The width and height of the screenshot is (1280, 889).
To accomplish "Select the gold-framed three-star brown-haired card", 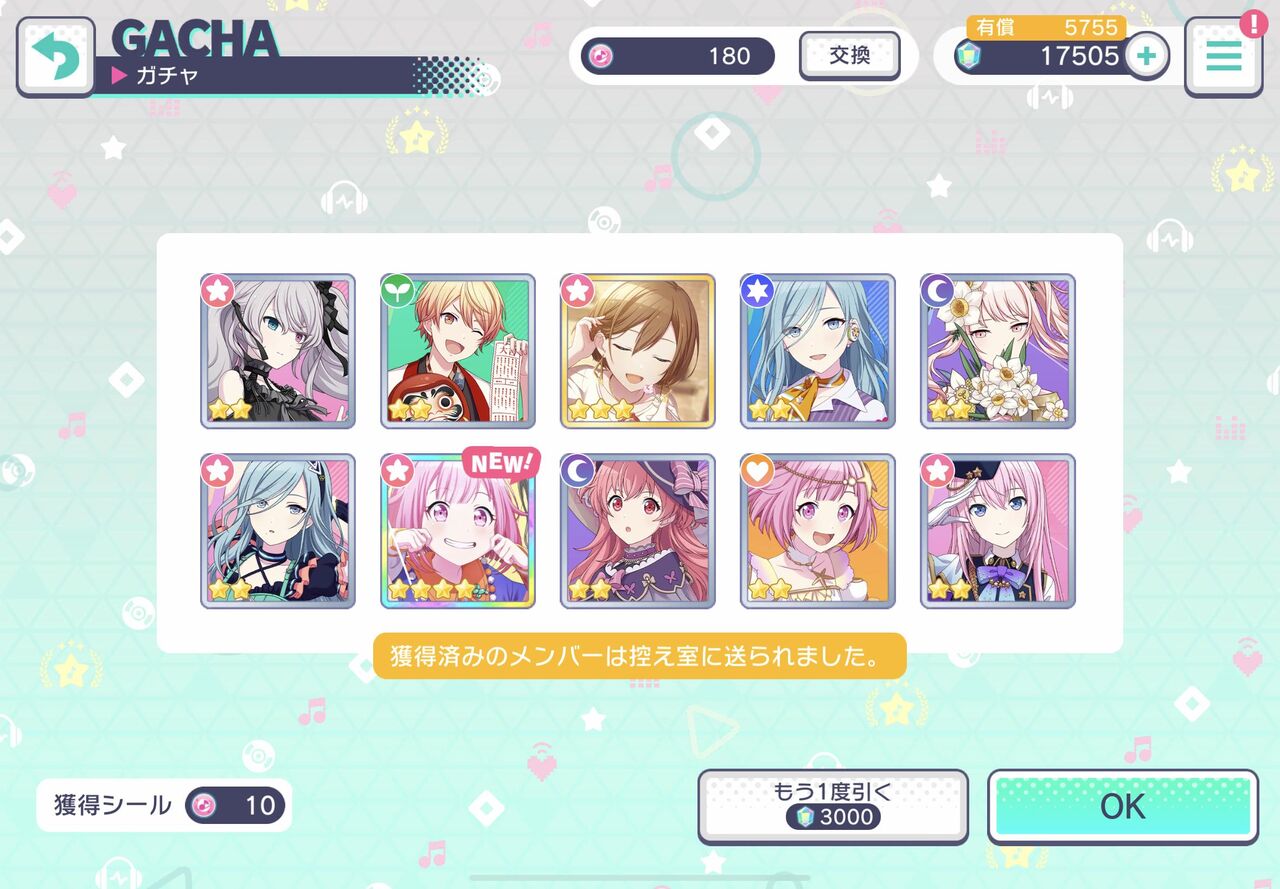I will click(x=638, y=351).
